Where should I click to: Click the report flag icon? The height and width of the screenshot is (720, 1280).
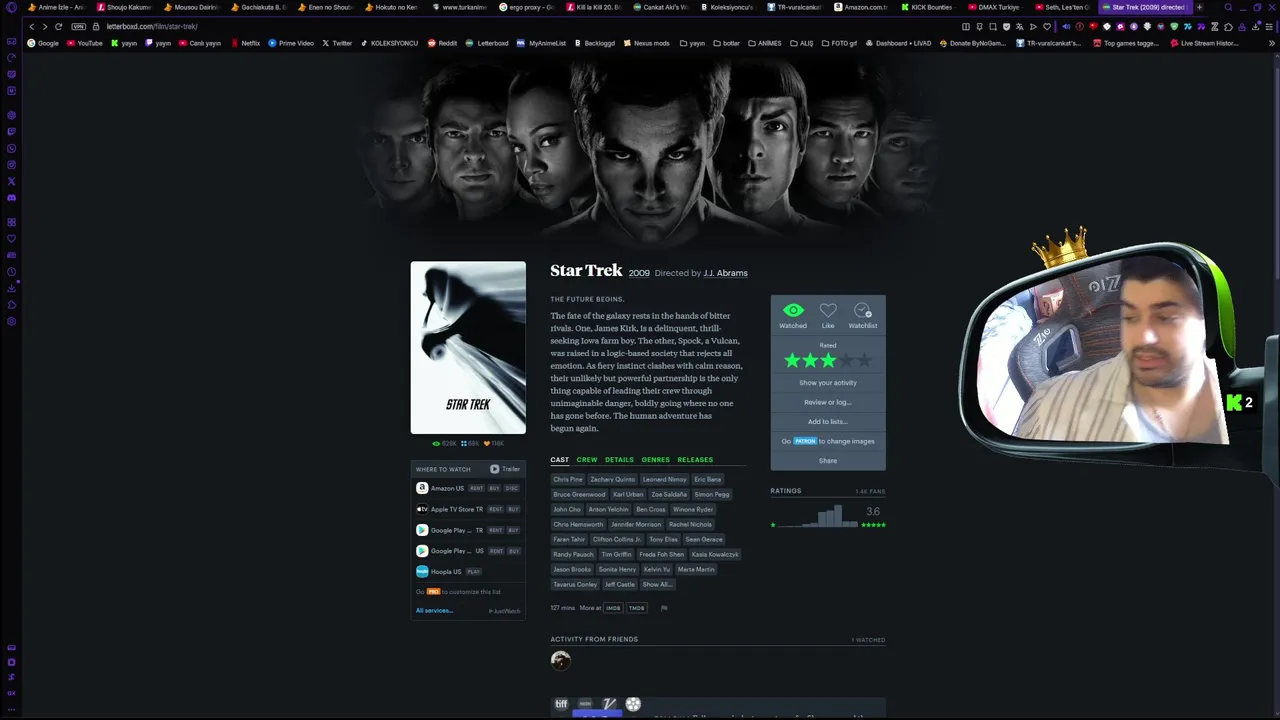tap(664, 608)
